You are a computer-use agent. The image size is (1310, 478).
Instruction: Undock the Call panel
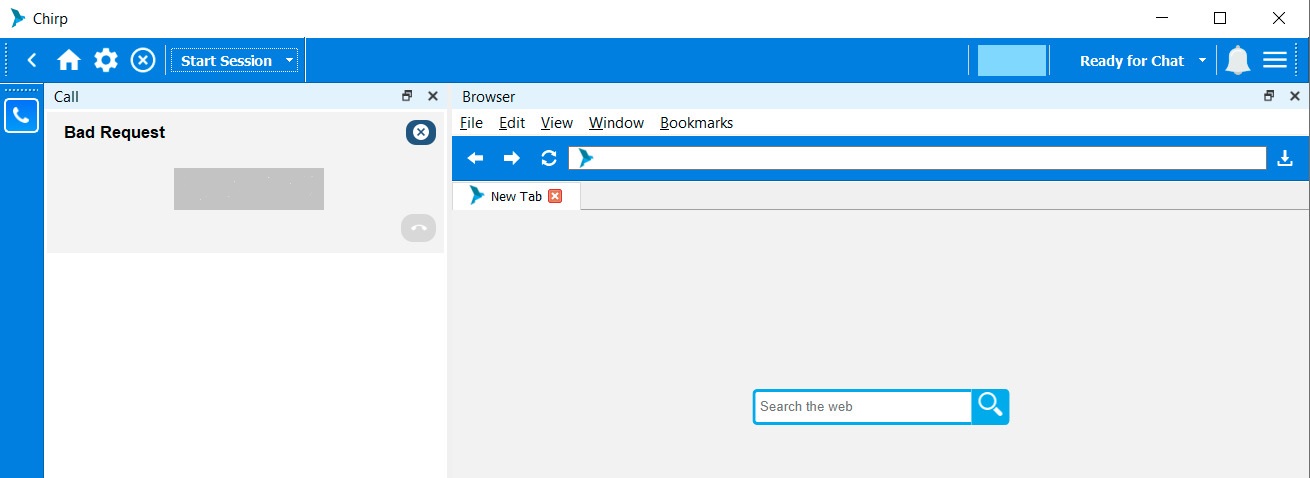click(x=407, y=96)
